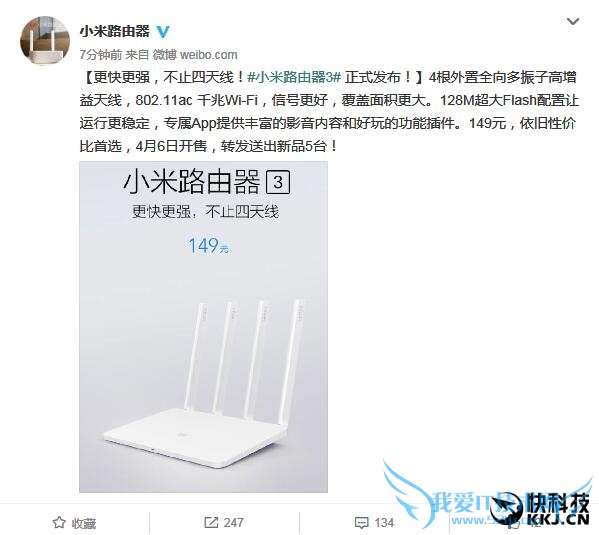Screen dimensions: 599x535
Task: Expand the post options chevron menu
Action: 573,21
